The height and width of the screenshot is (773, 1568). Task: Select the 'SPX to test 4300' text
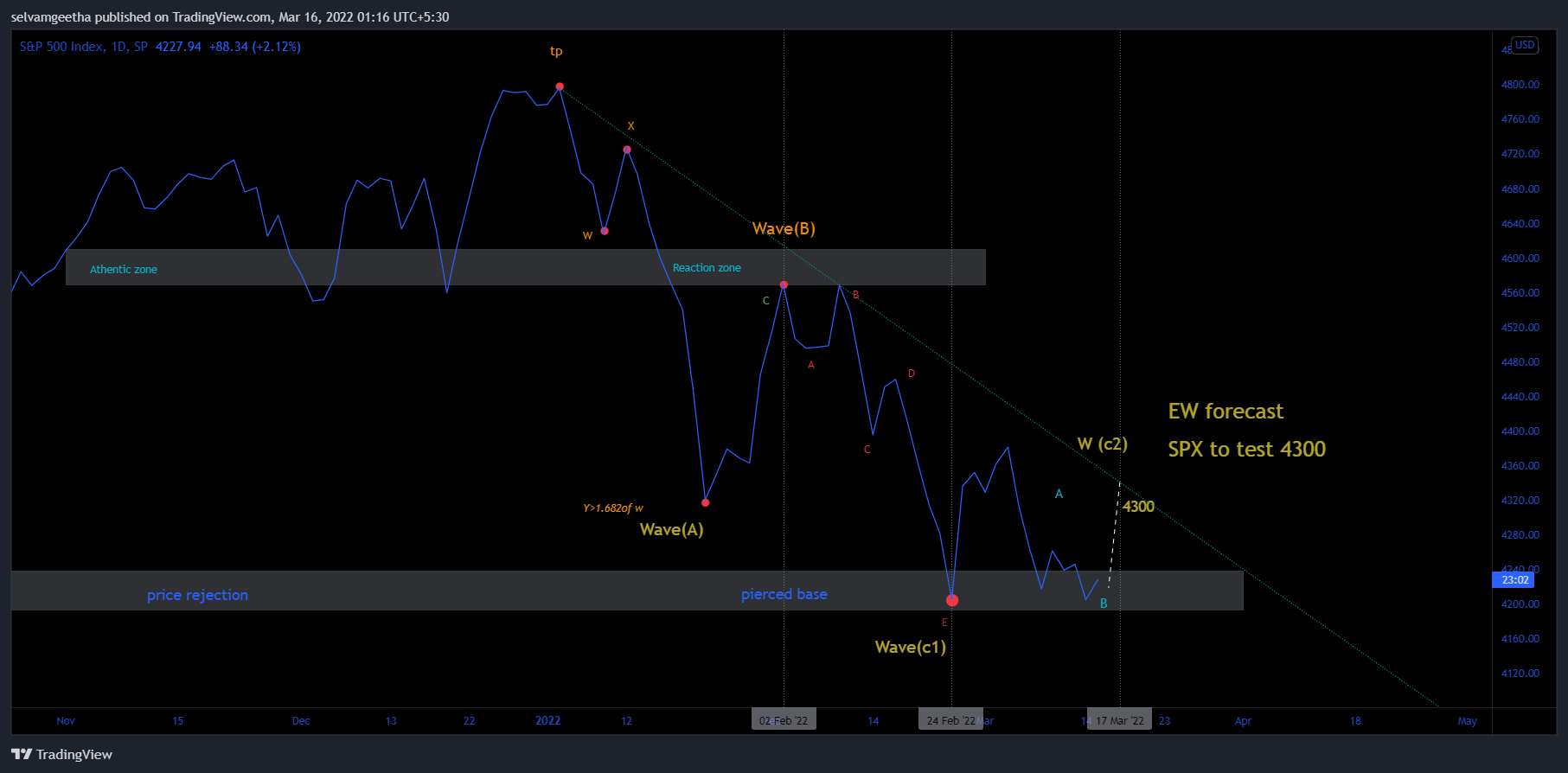tap(1246, 449)
